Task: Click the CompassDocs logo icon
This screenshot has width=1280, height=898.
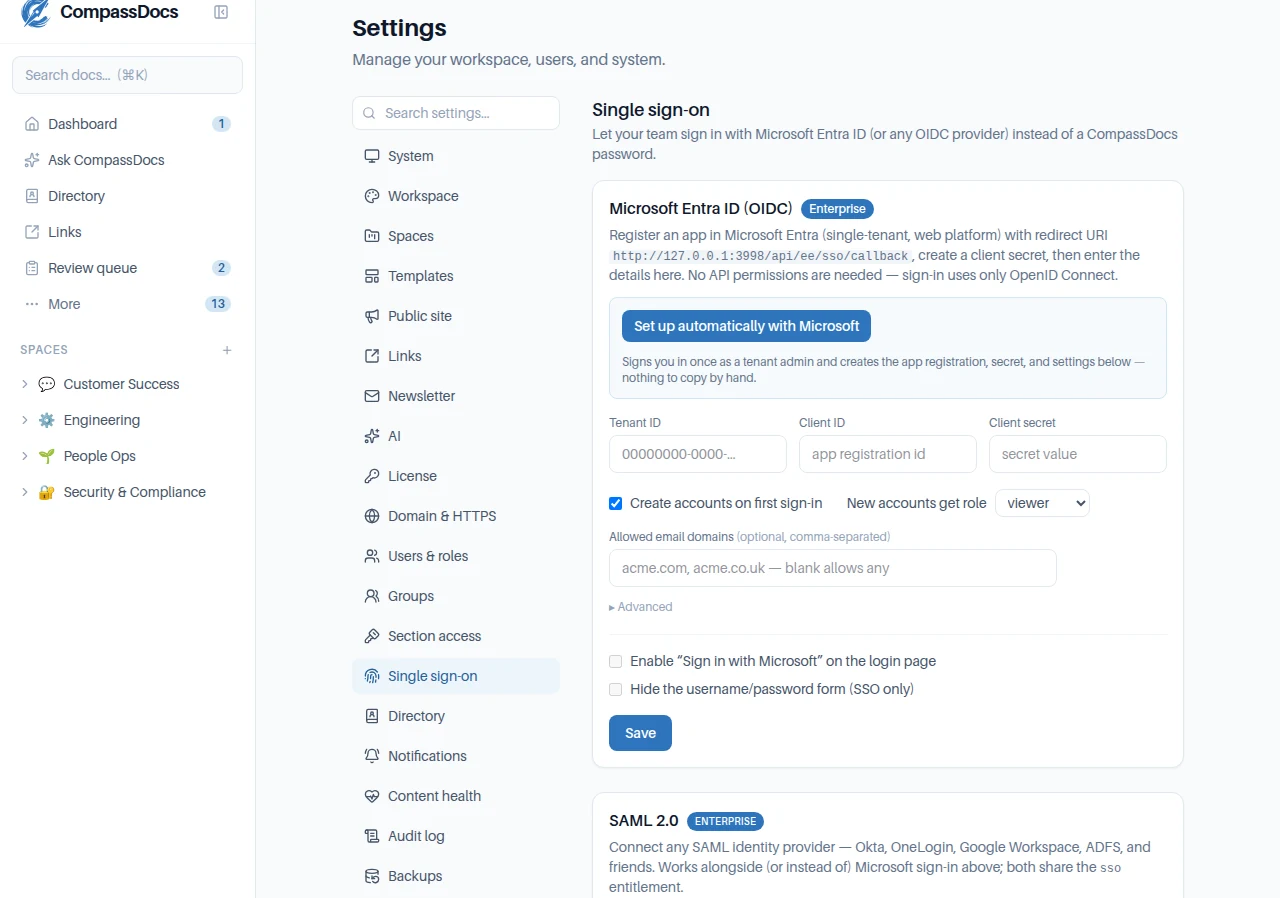Action: click(x=35, y=13)
